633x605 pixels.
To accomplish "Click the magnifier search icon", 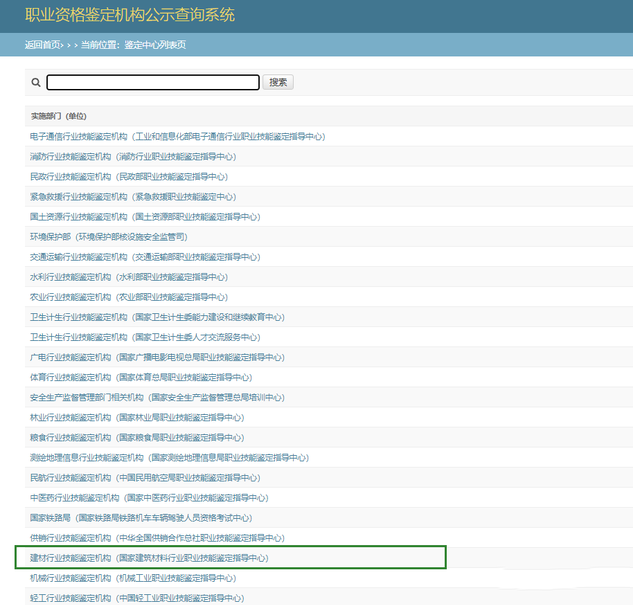I will click(36, 82).
